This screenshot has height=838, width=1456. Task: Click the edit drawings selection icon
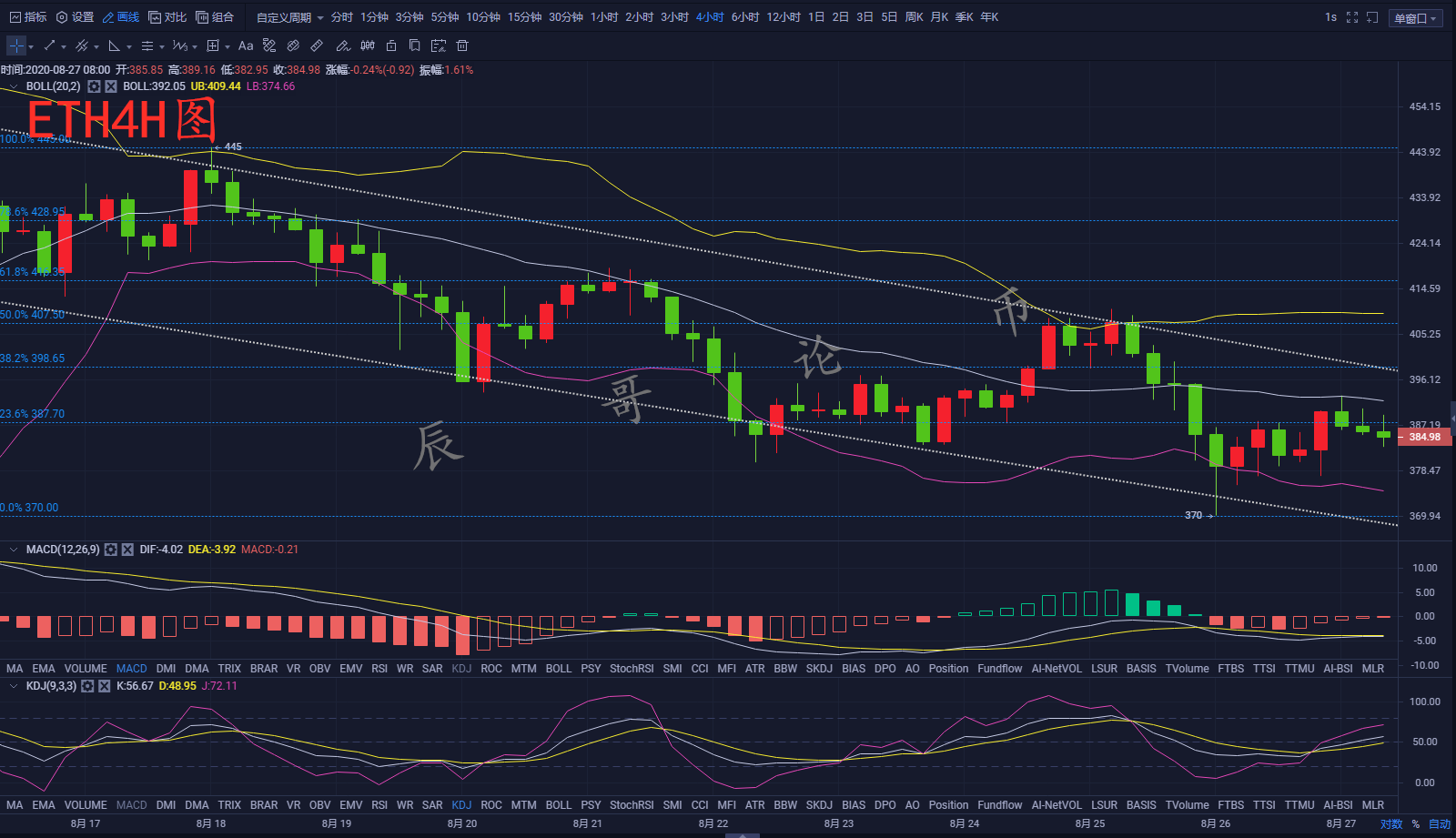point(439,45)
